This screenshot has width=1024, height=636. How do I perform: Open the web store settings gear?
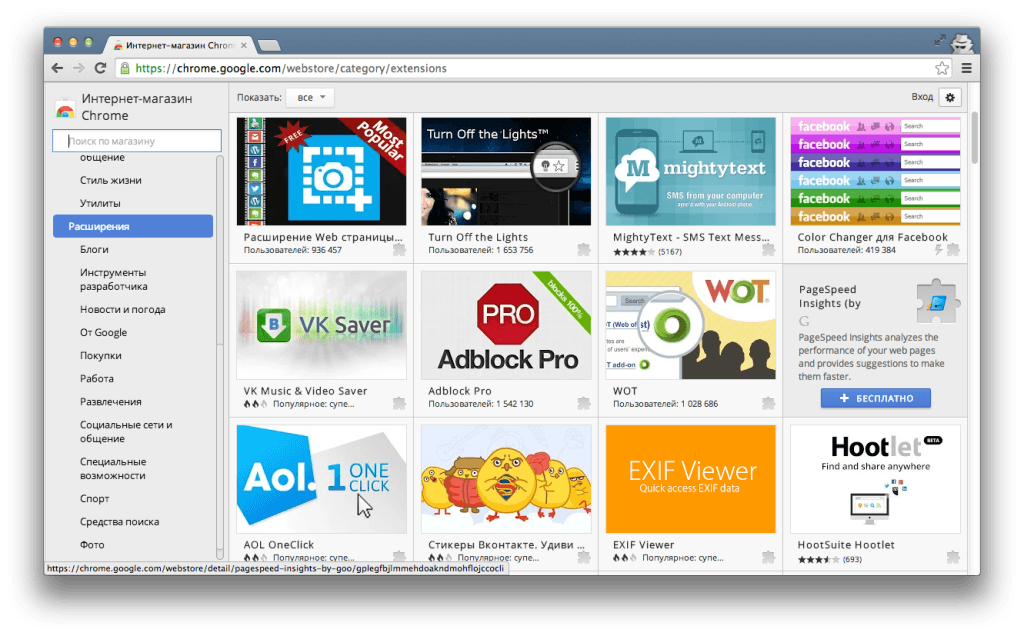950,97
